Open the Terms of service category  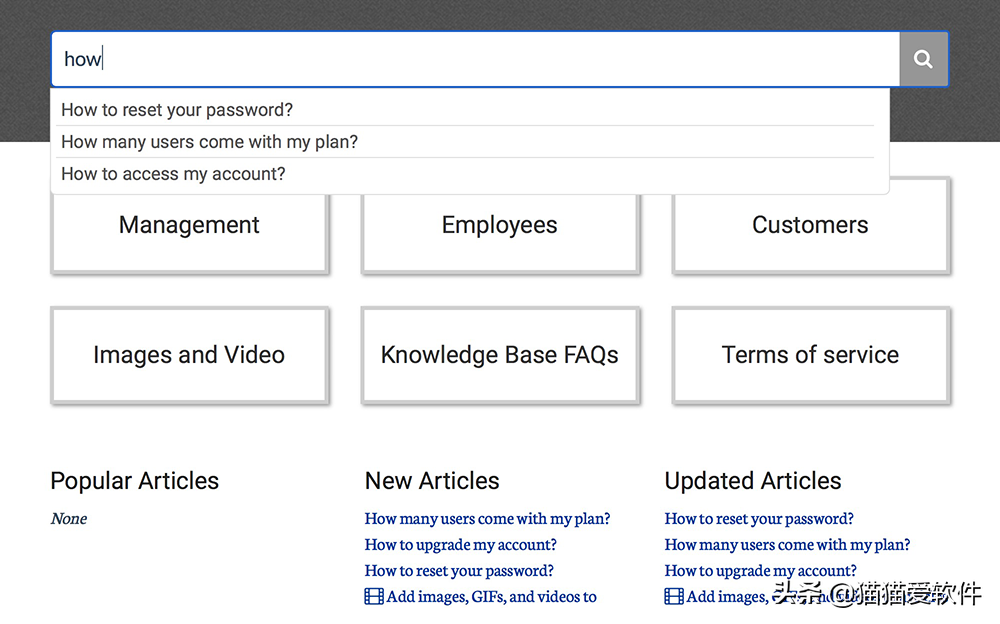(x=811, y=355)
